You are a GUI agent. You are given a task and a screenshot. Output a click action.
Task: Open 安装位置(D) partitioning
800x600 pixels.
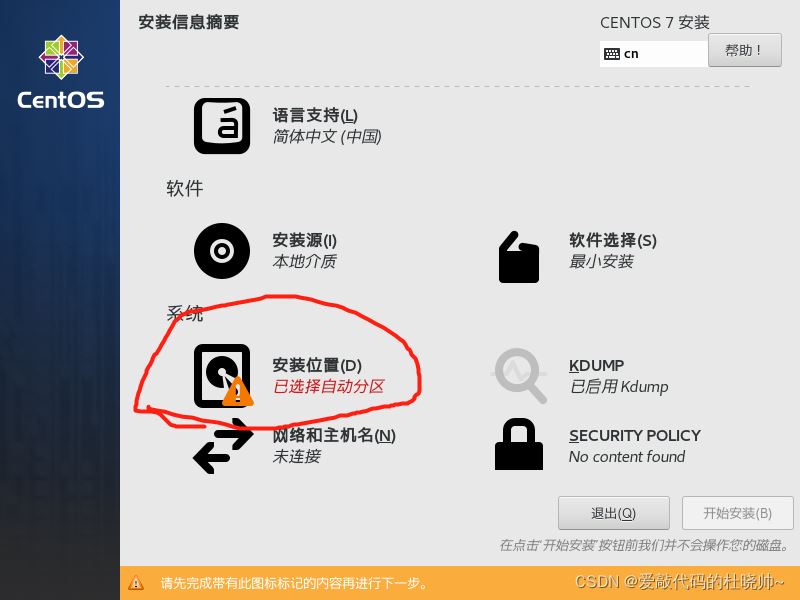[x=317, y=365]
